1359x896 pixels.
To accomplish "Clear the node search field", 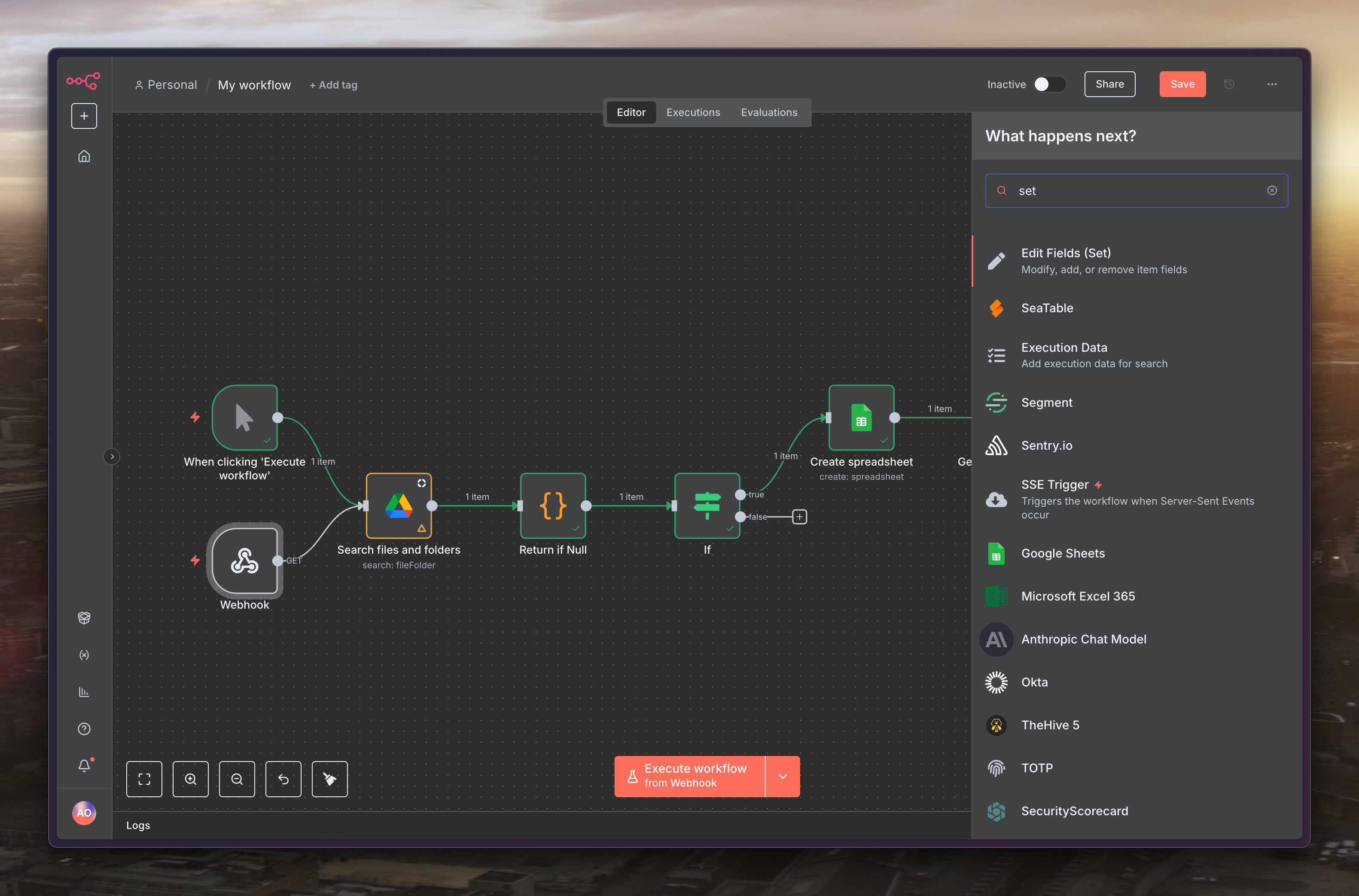I will (x=1272, y=190).
